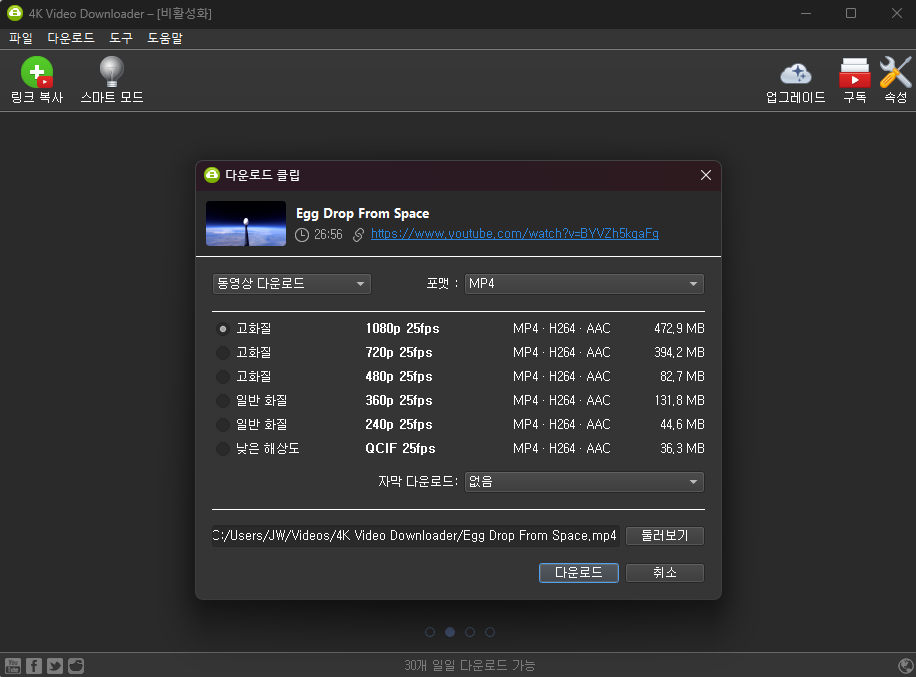Click the globe icon in bottom status bar
This screenshot has height=677, width=916.
click(905, 665)
